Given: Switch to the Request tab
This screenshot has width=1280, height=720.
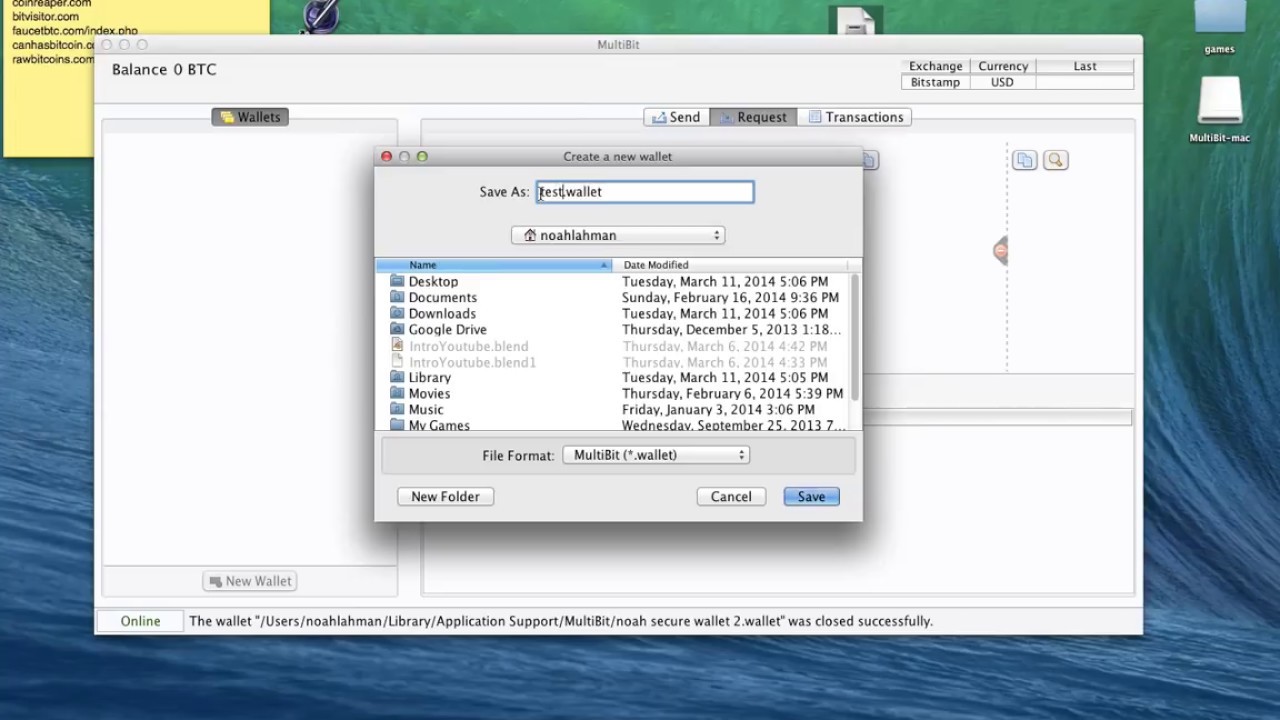Looking at the screenshot, I should tap(753, 117).
